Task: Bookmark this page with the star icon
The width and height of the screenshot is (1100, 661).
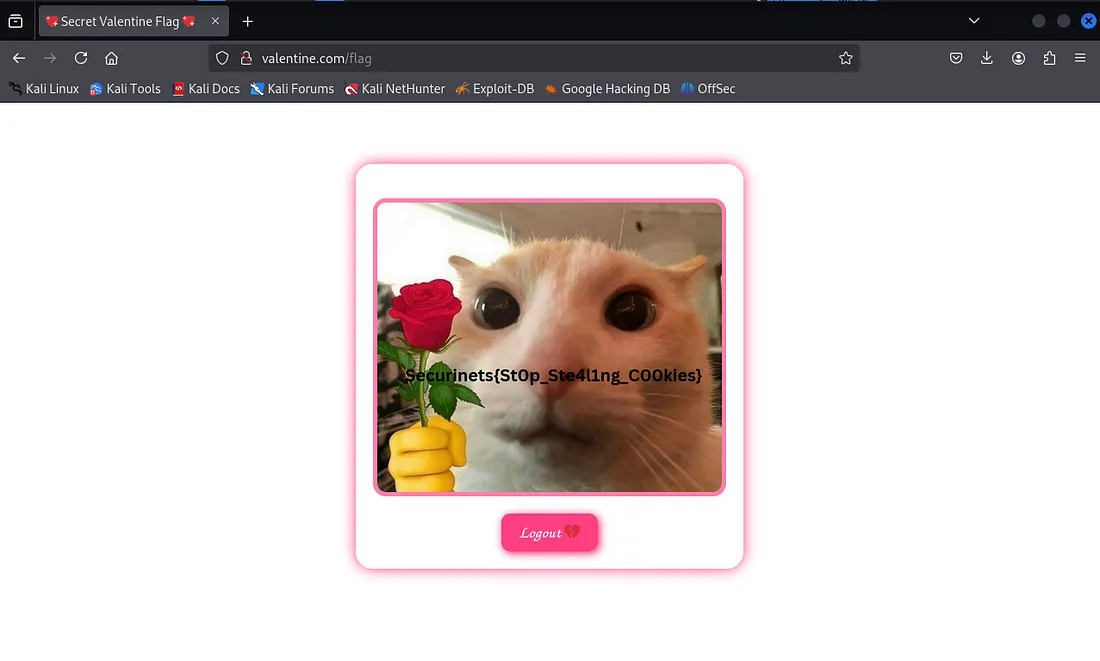Action: coord(845,58)
